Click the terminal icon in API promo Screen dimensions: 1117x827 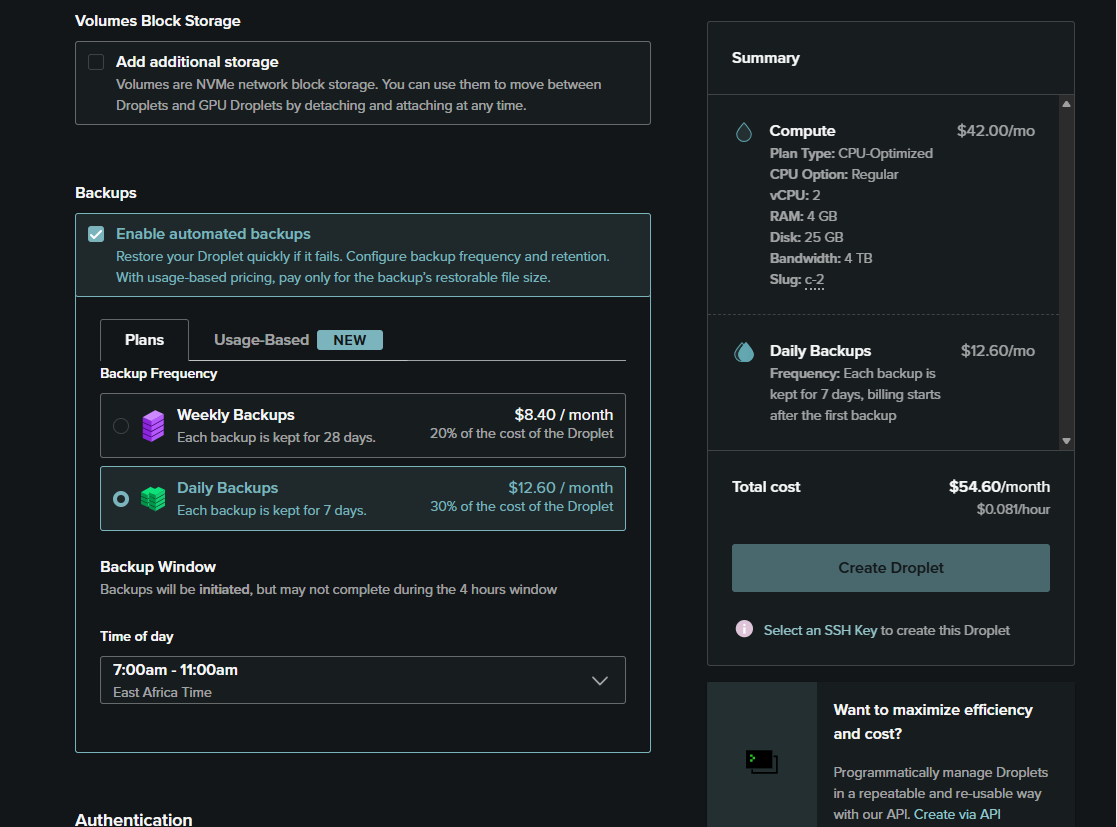[762, 761]
